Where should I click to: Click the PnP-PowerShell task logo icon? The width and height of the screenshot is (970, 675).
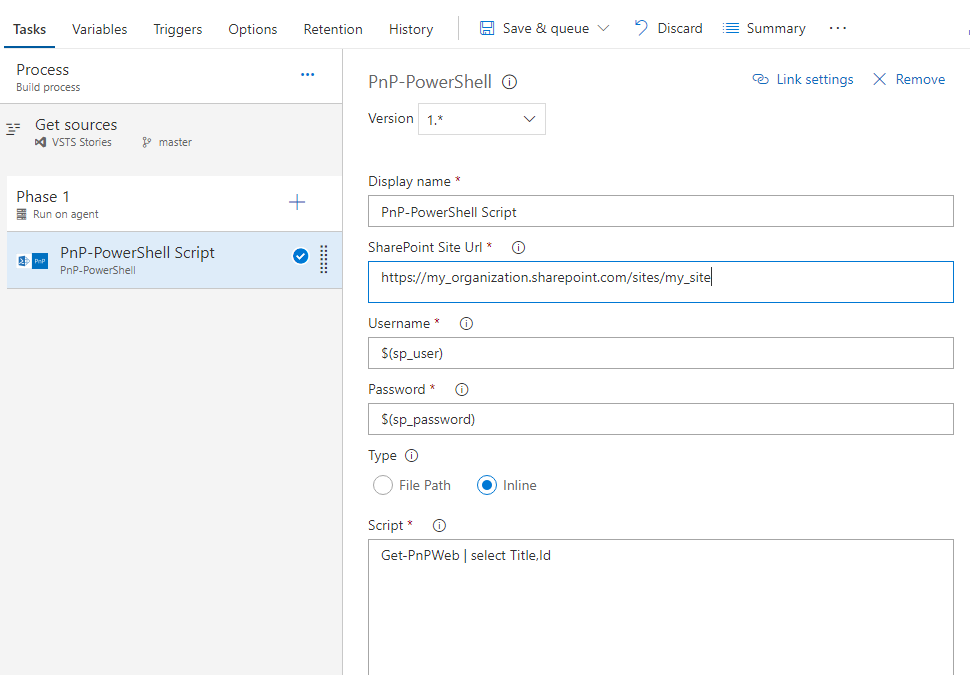[32, 260]
